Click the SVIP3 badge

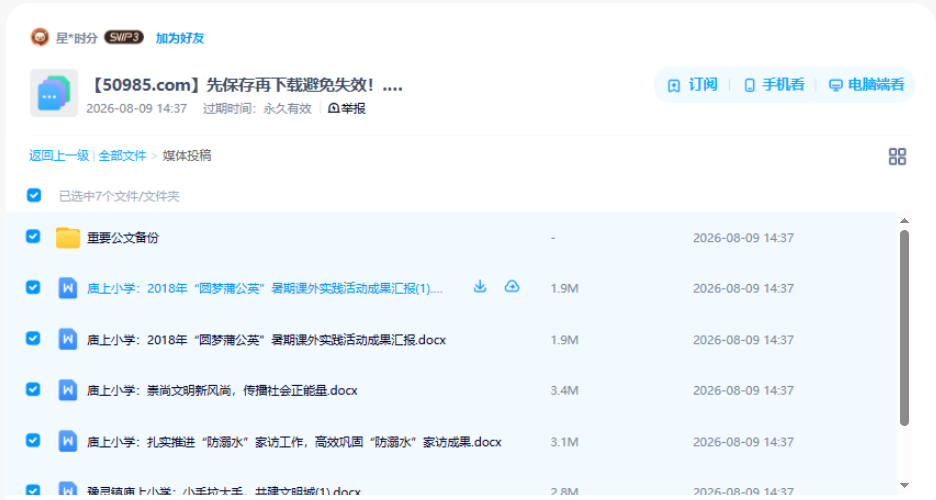click(x=124, y=38)
